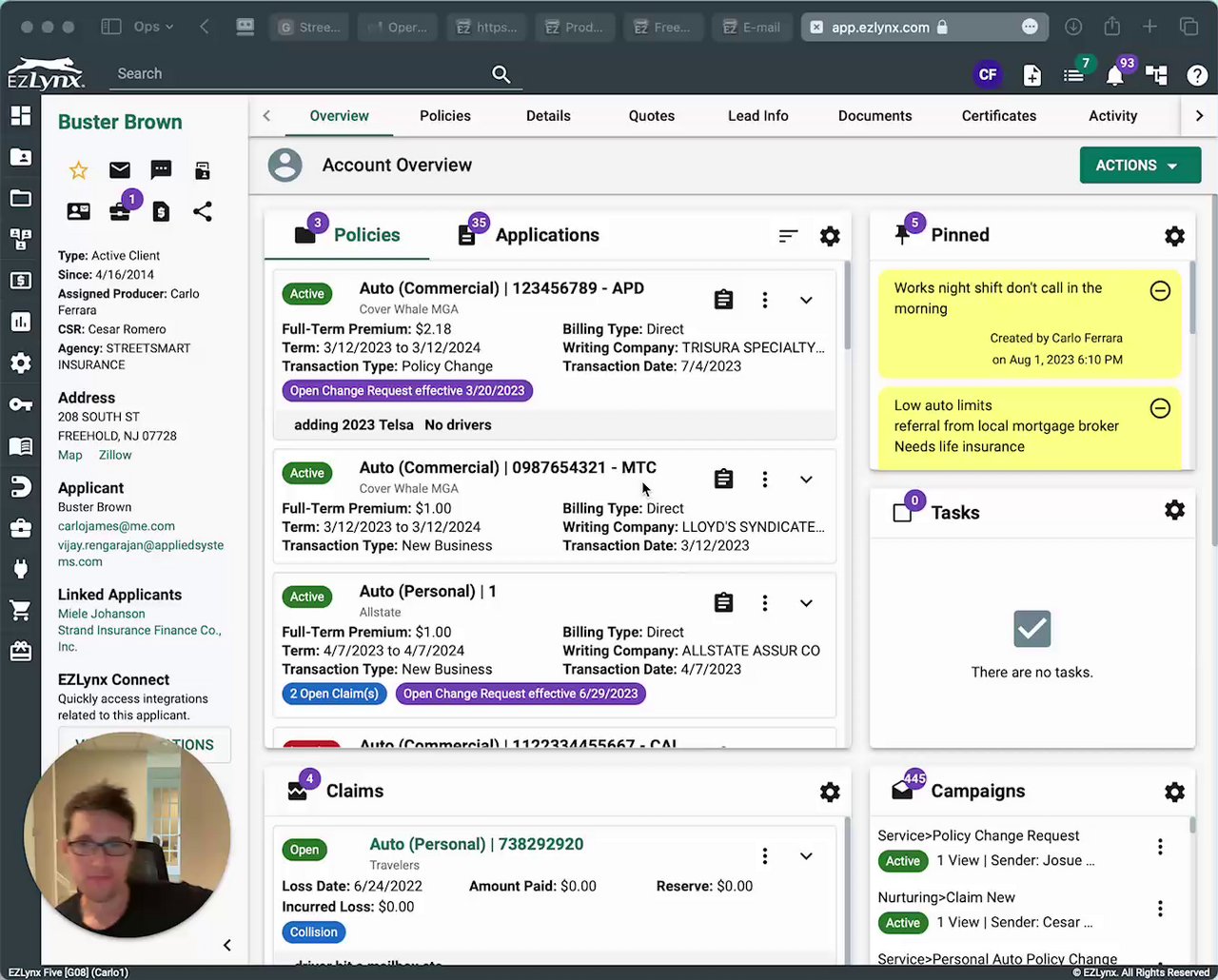Open the applicants contact-card sidebar icon
This screenshot has width=1218, height=980.
pos(20,157)
